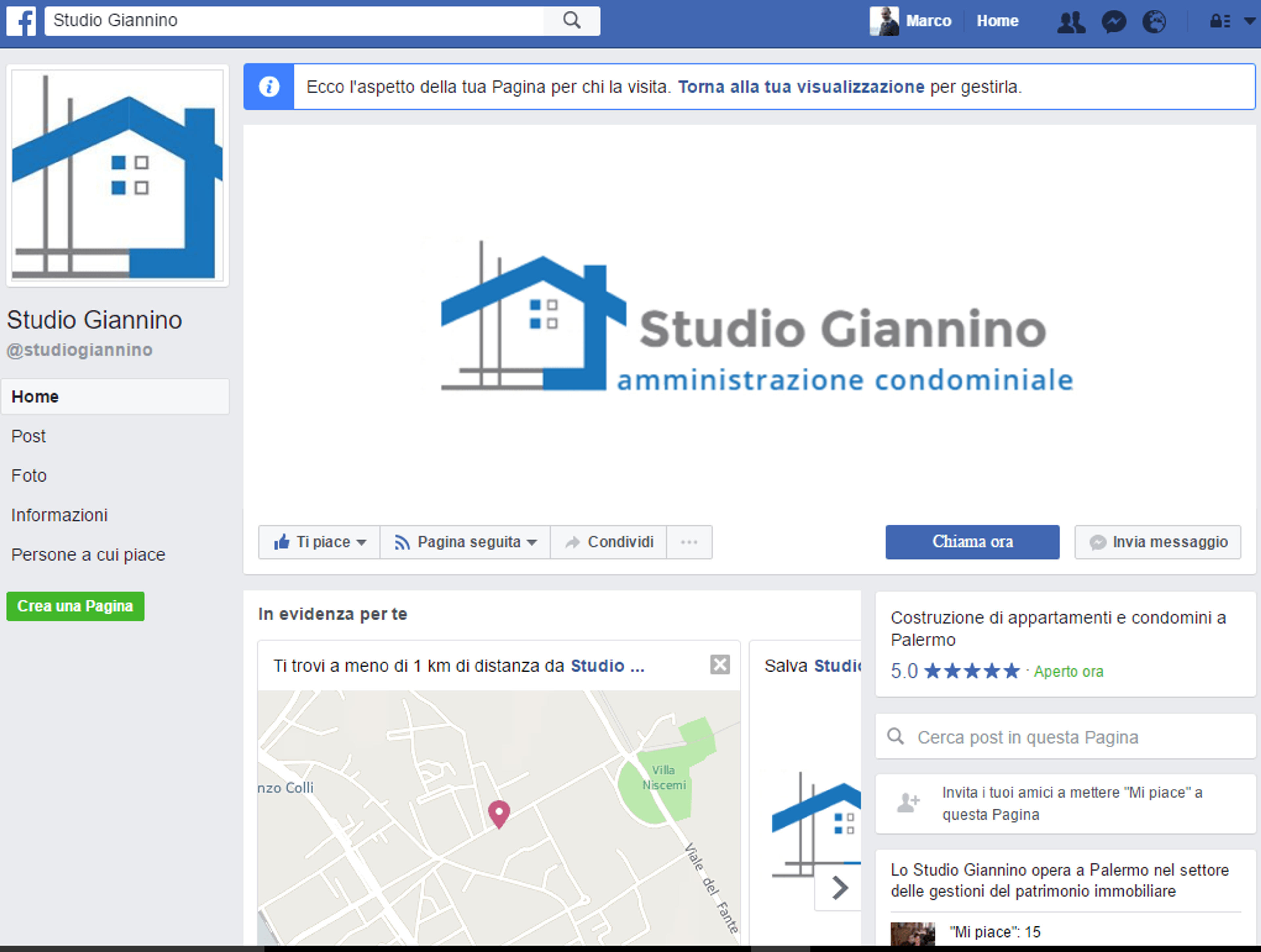1261x952 pixels.
Task: Show next card with the right chevron
Action: pos(839,887)
